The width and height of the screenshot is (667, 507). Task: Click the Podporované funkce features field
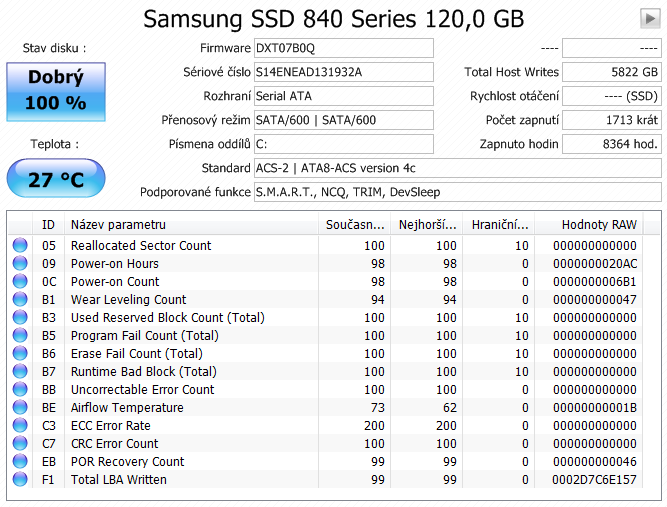[456, 192]
